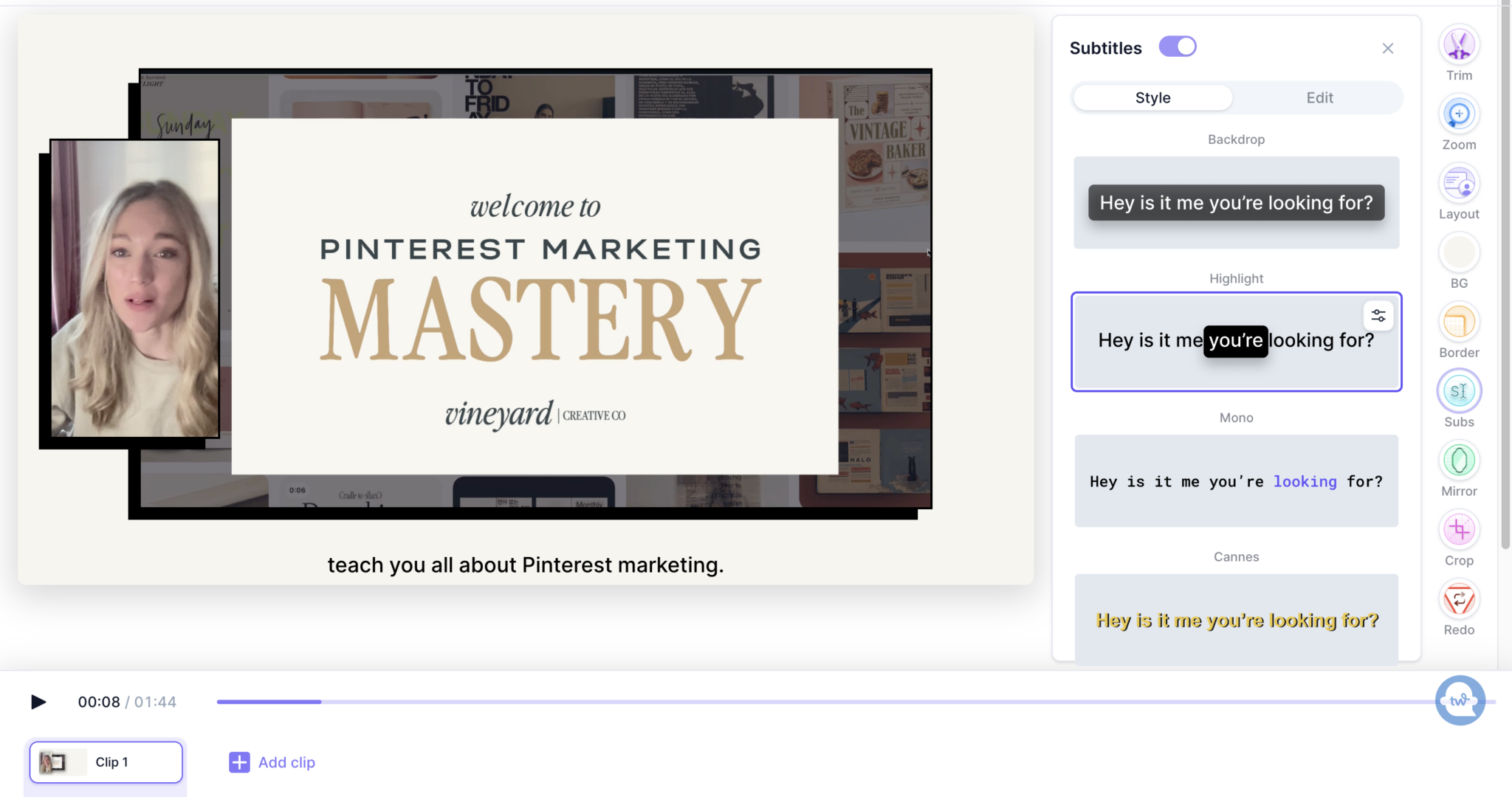Screen dimensions: 1512x797
Task: Click the Add clip button
Action: coord(272,762)
